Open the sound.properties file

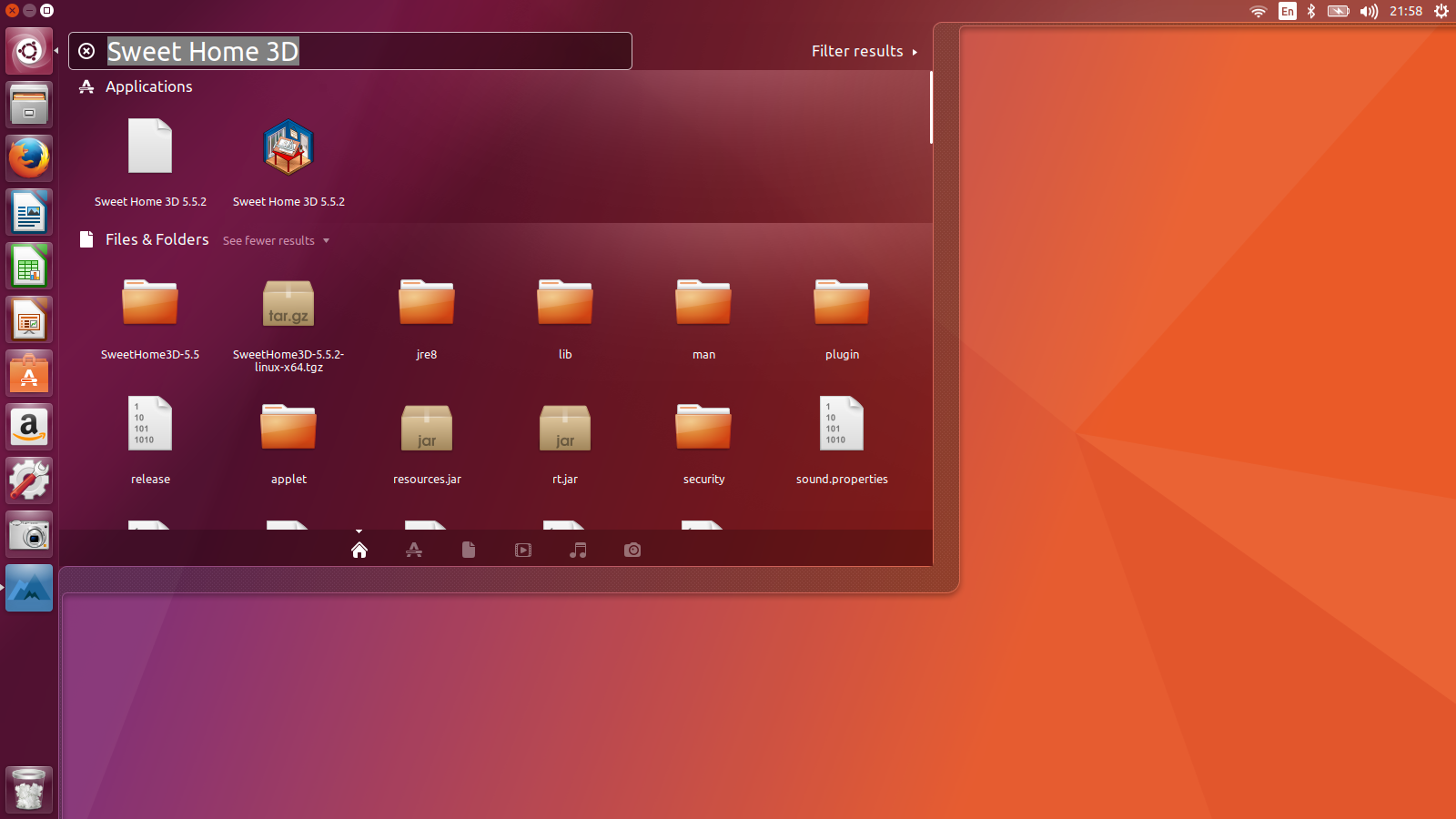pyautogui.click(x=842, y=441)
